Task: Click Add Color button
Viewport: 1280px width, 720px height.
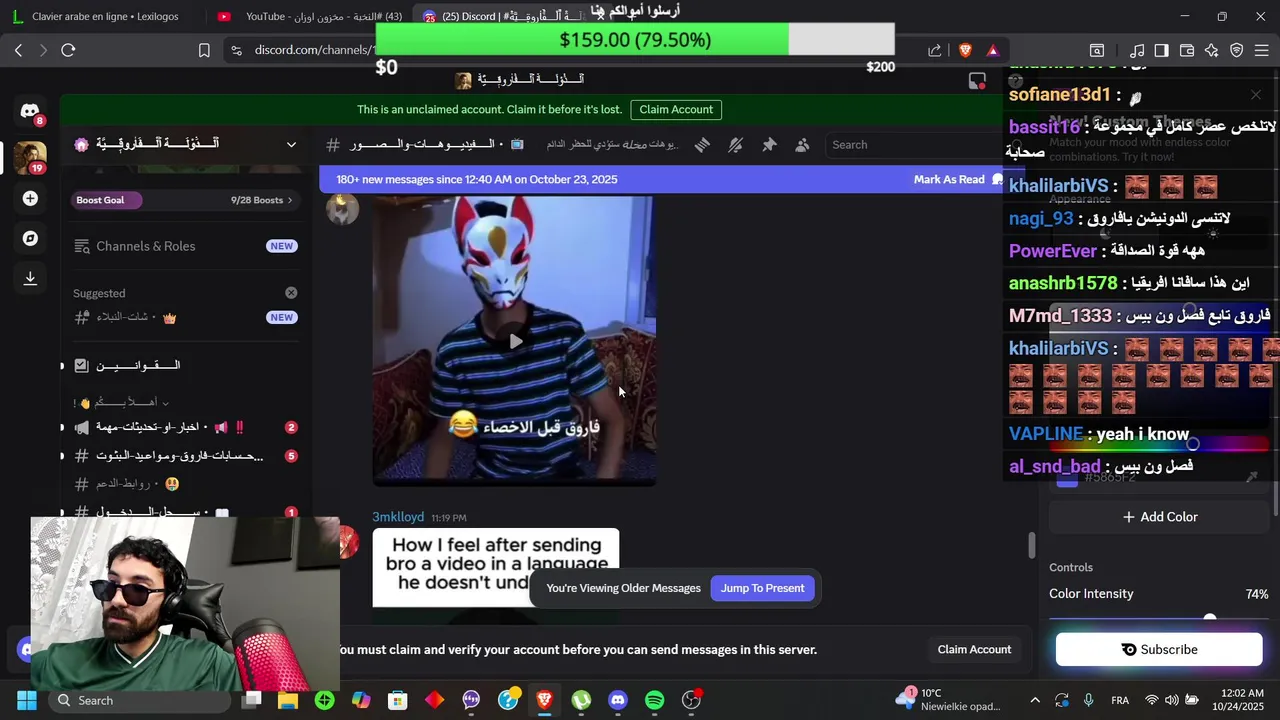Action: [x=1160, y=517]
